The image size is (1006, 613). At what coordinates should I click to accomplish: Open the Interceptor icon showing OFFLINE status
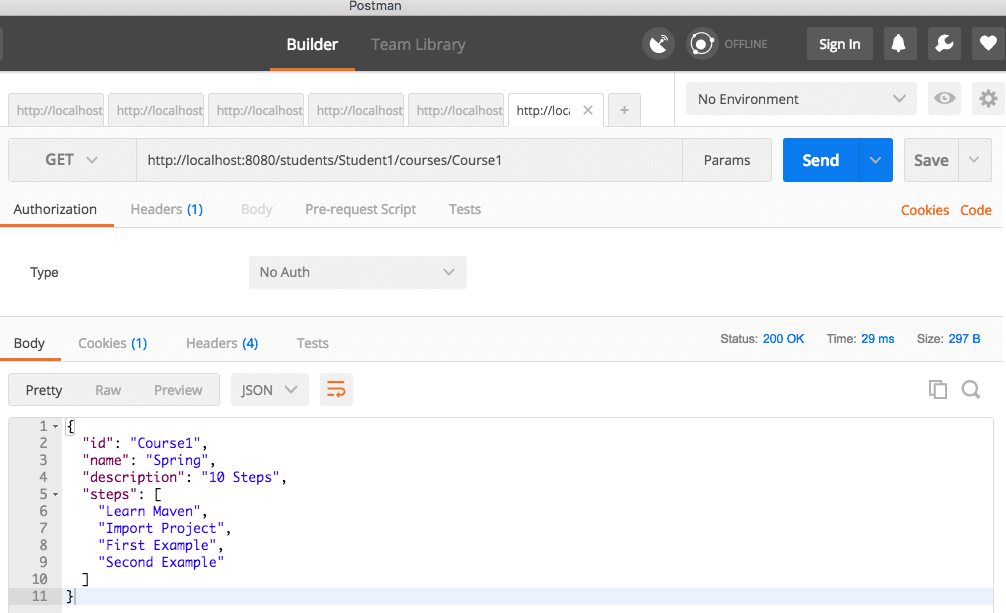tap(701, 43)
